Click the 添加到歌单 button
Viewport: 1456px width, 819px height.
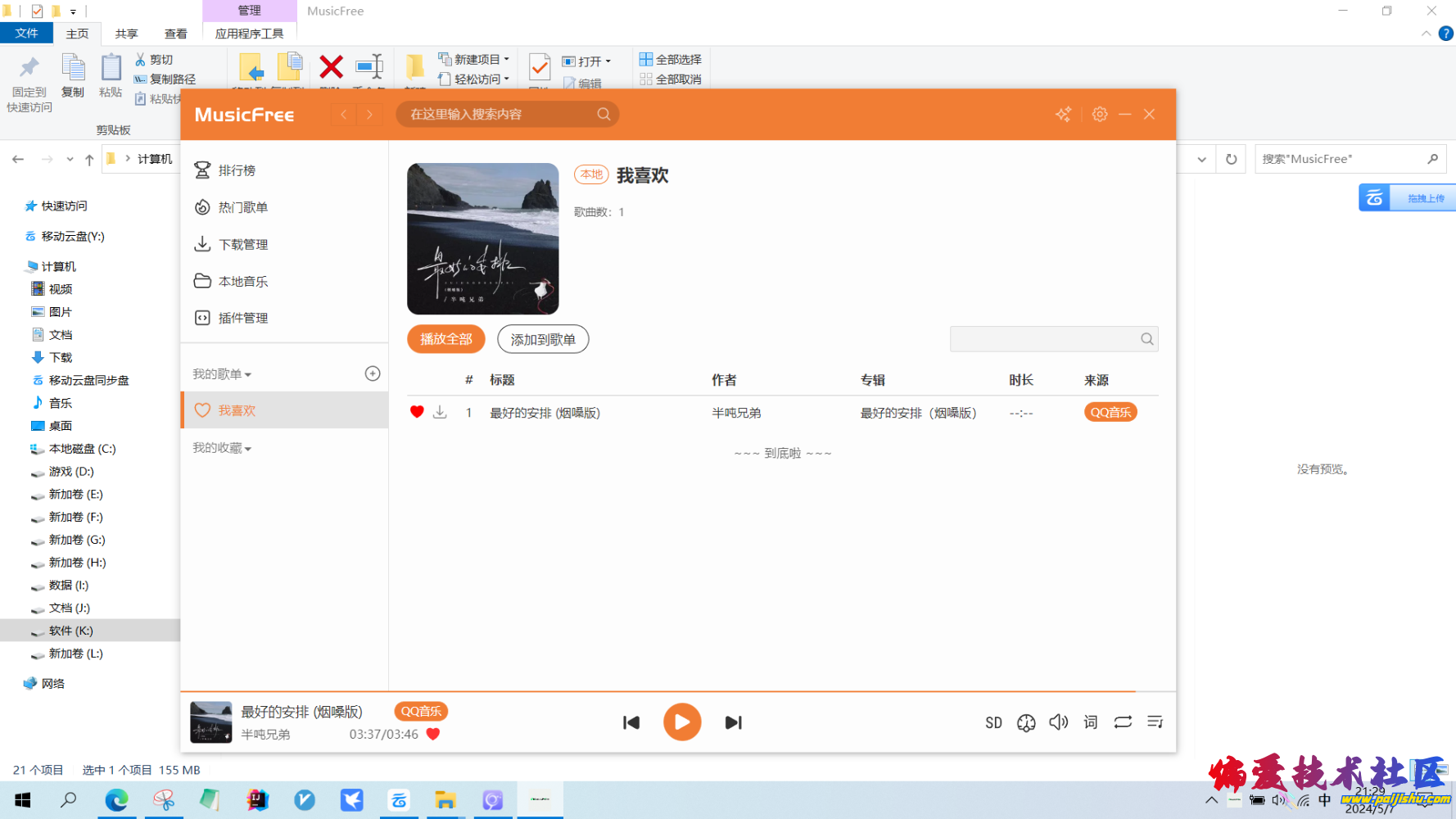[543, 339]
